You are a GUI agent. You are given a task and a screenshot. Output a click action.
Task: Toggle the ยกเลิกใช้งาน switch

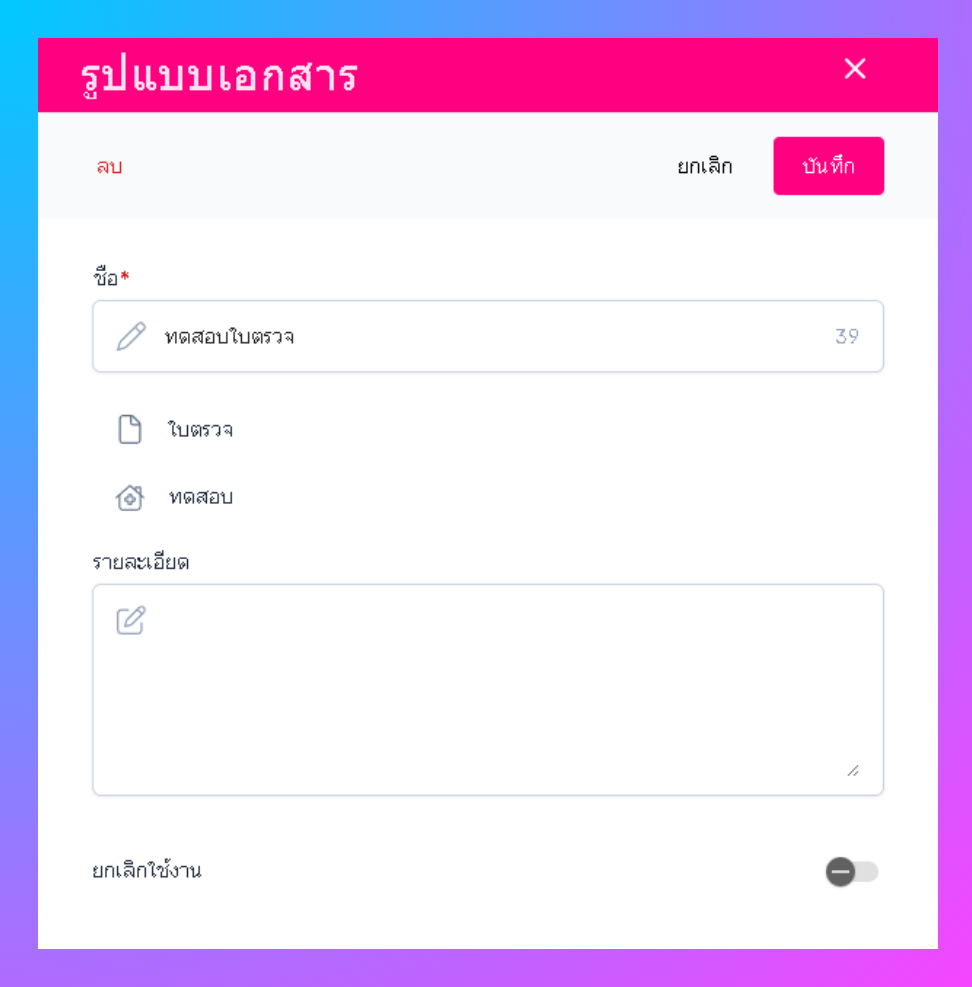click(x=852, y=872)
